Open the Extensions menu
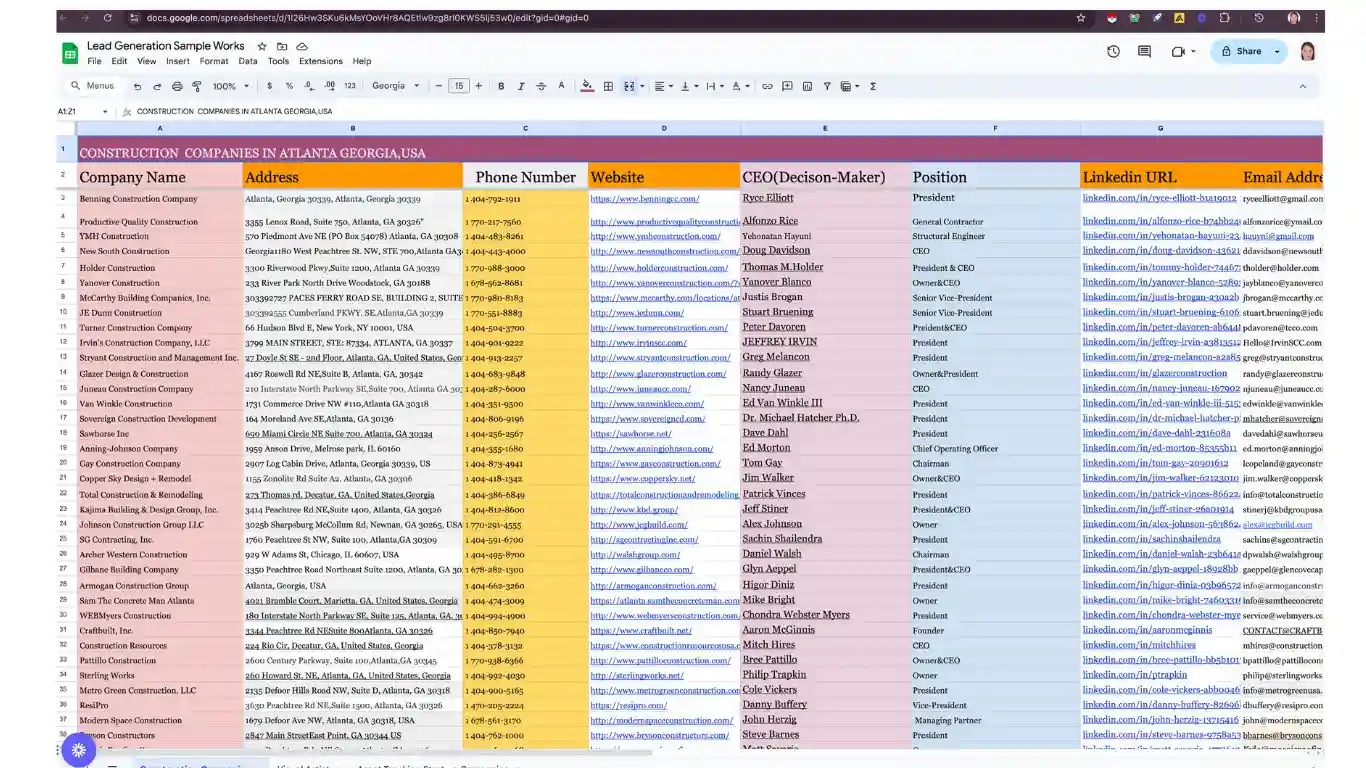 click(x=320, y=61)
